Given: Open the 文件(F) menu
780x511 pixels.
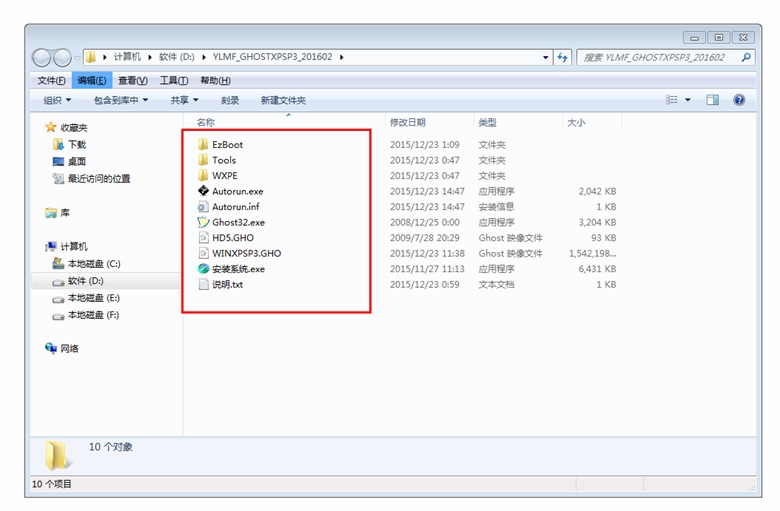Looking at the screenshot, I should pyautogui.click(x=51, y=80).
